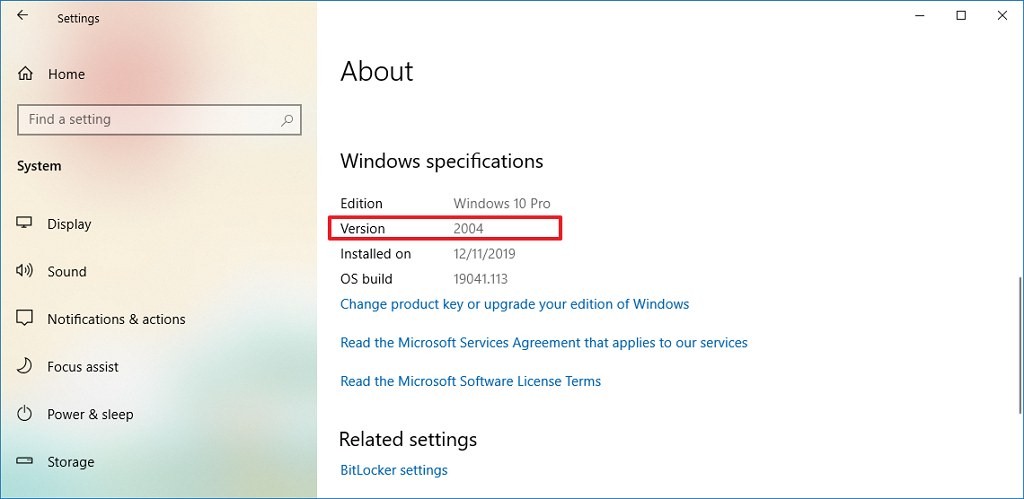Maximize the Settings window
The width and height of the screenshot is (1024, 499).
coord(961,16)
